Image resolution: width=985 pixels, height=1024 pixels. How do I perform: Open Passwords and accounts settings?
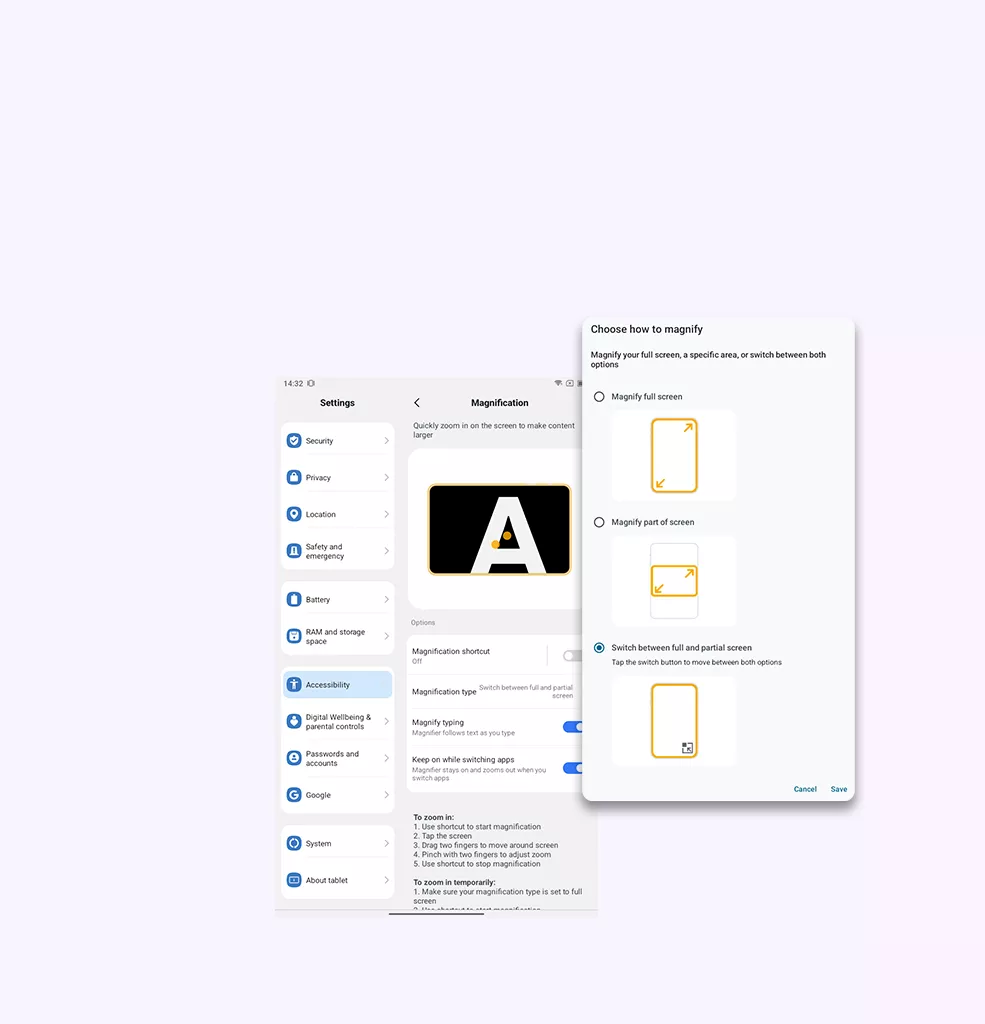click(x=337, y=759)
